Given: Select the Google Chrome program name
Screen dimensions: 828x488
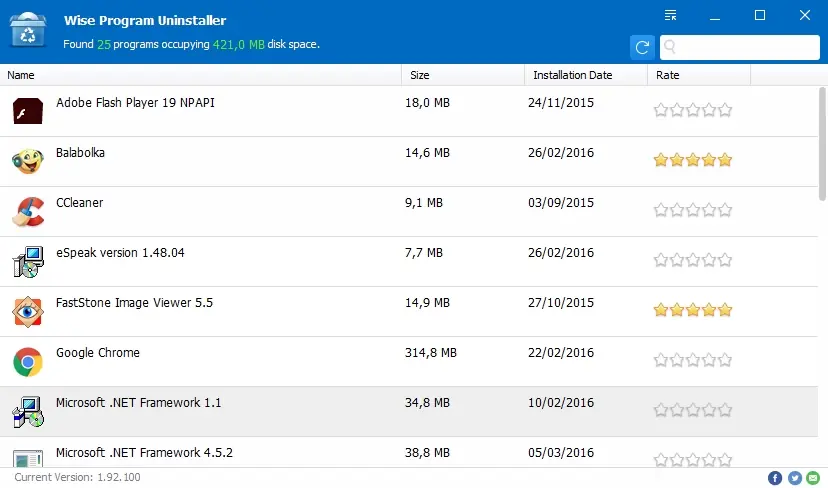Looking at the screenshot, I should pos(98,353).
